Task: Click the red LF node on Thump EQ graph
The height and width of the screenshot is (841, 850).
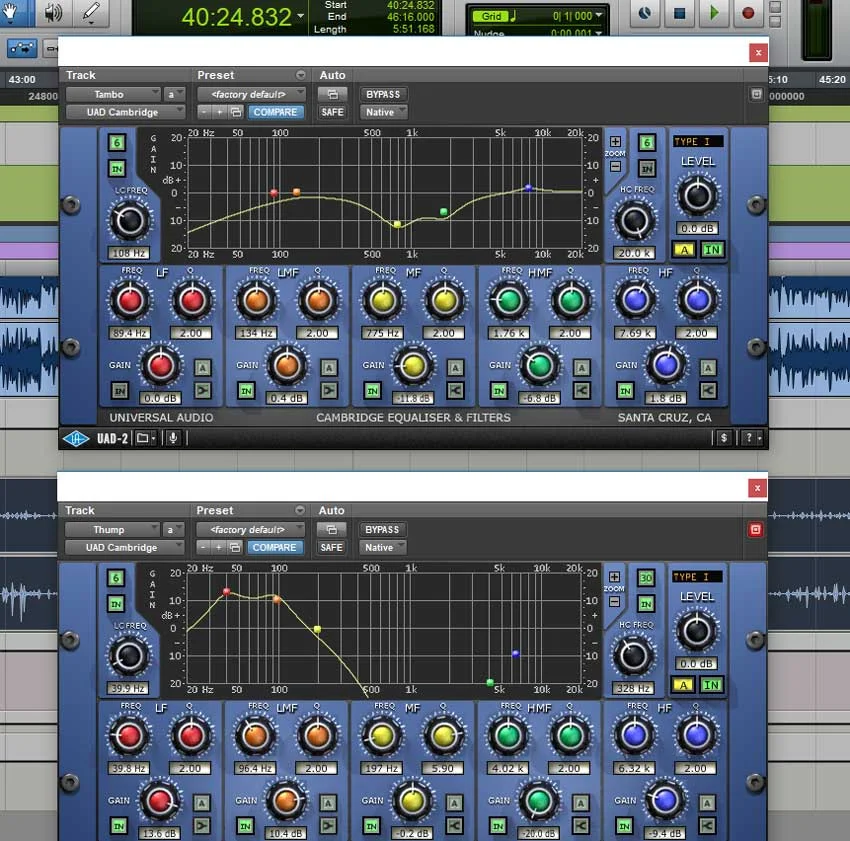Action: [x=227, y=592]
